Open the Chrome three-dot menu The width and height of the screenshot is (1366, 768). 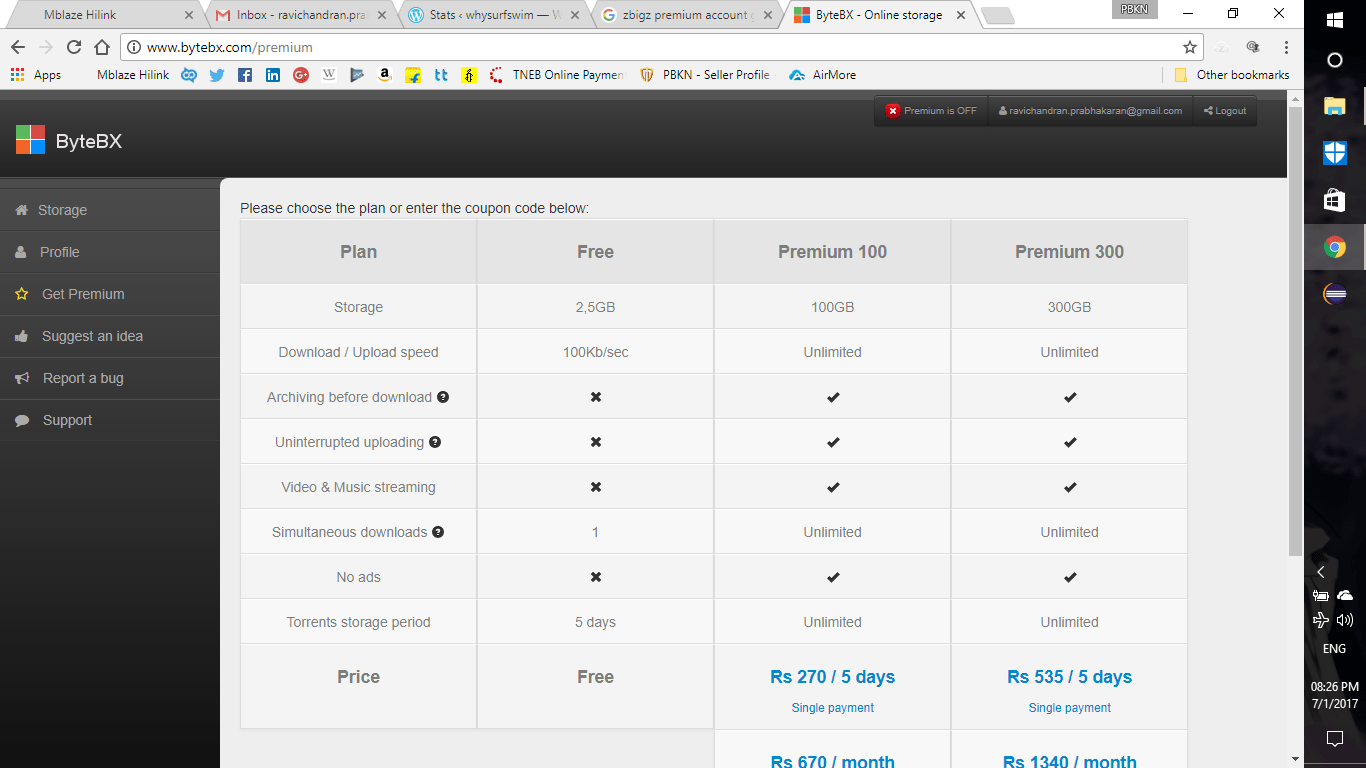pos(1286,46)
